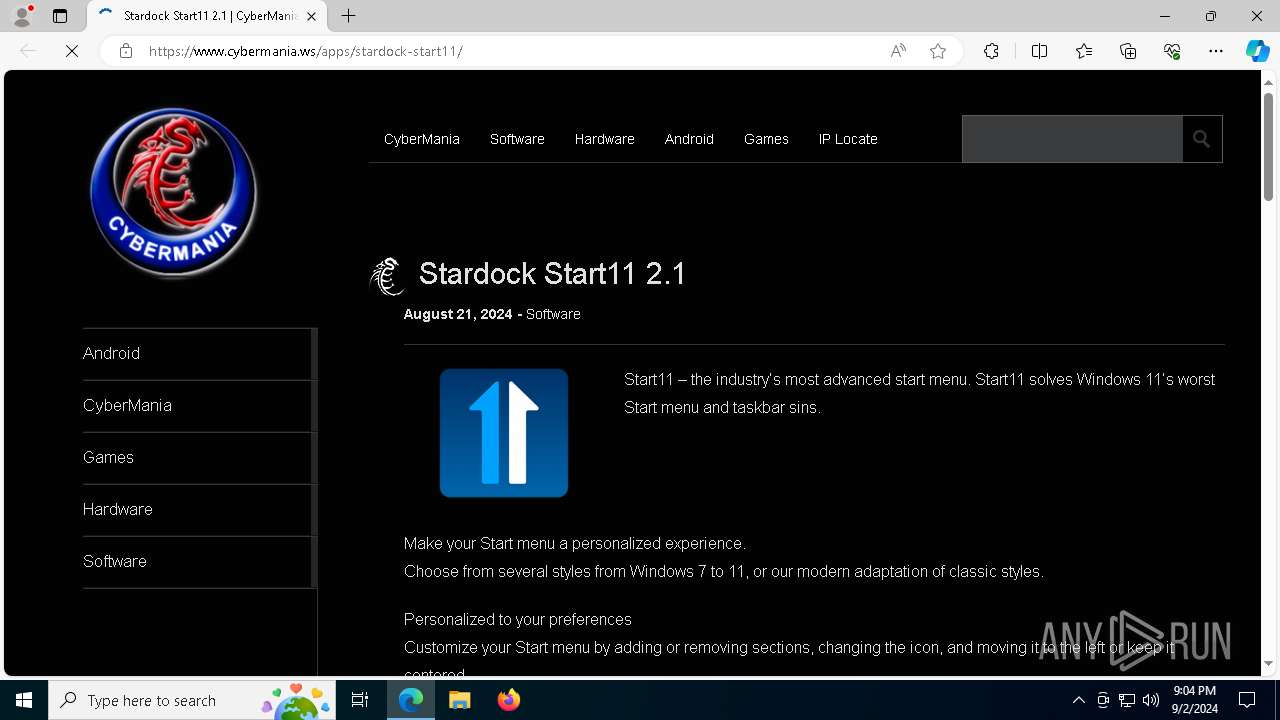This screenshot has height=720, width=1280.
Task: Open Browser essentials heart icon
Action: [x=1172, y=51]
